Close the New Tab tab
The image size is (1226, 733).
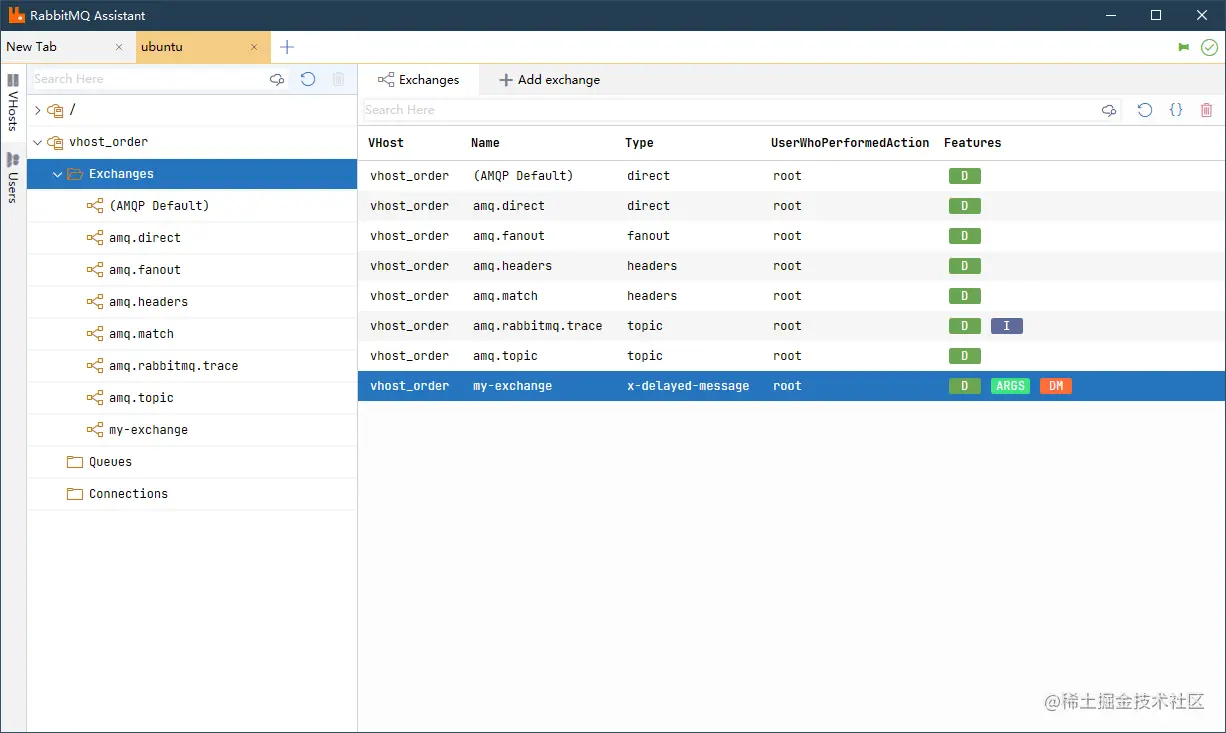tap(120, 47)
